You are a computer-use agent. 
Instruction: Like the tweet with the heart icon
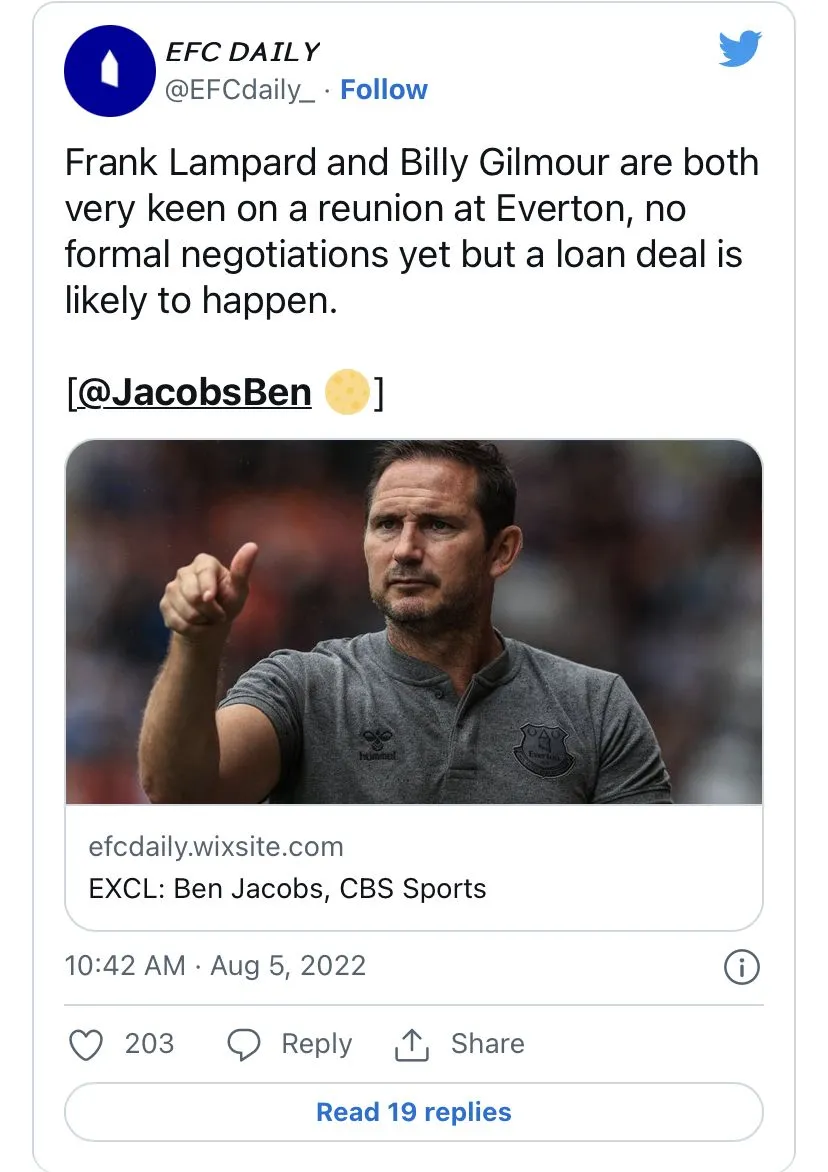[x=86, y=1044]
